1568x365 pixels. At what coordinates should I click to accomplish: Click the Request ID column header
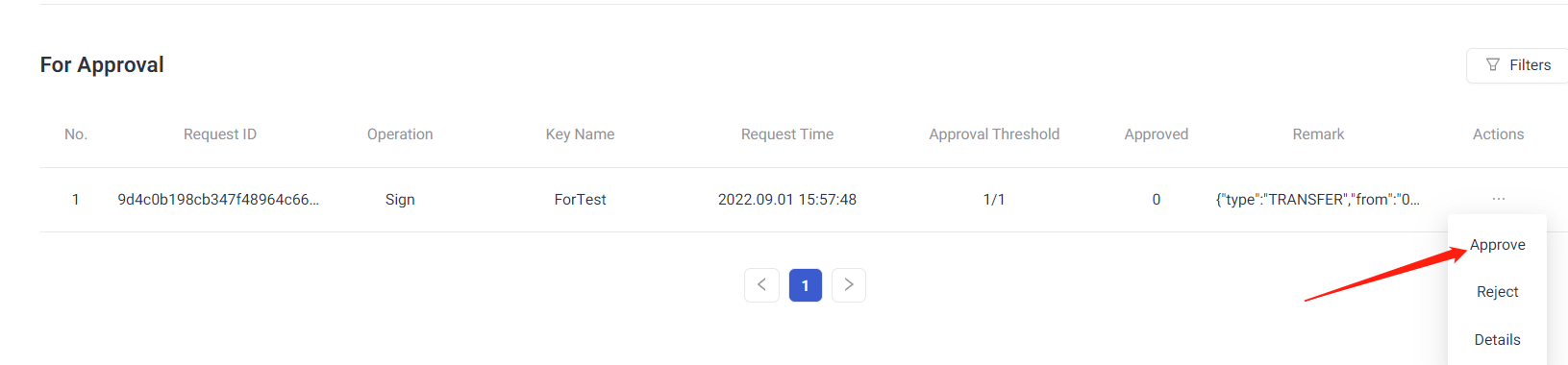coord(220,134)
